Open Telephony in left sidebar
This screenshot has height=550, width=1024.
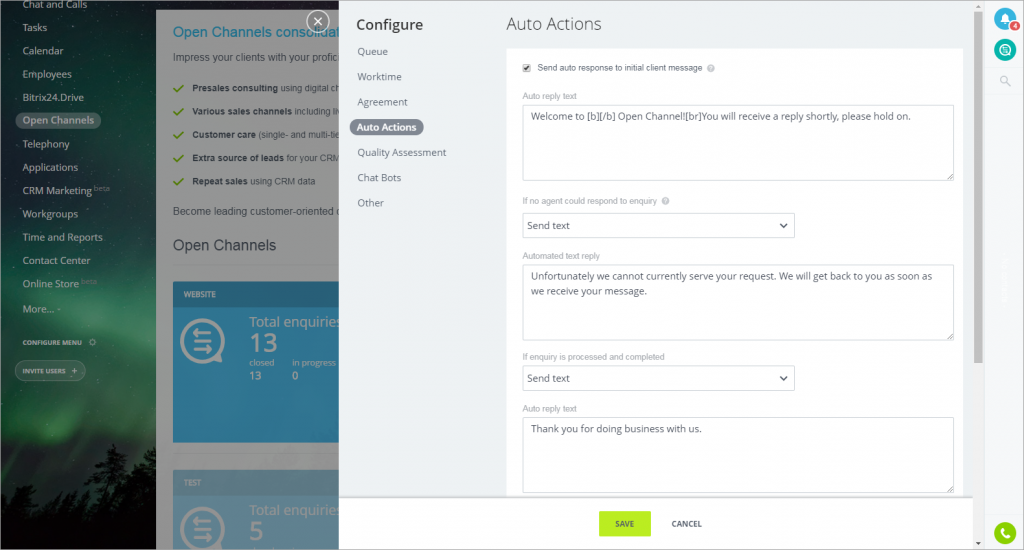pos(46,144)
